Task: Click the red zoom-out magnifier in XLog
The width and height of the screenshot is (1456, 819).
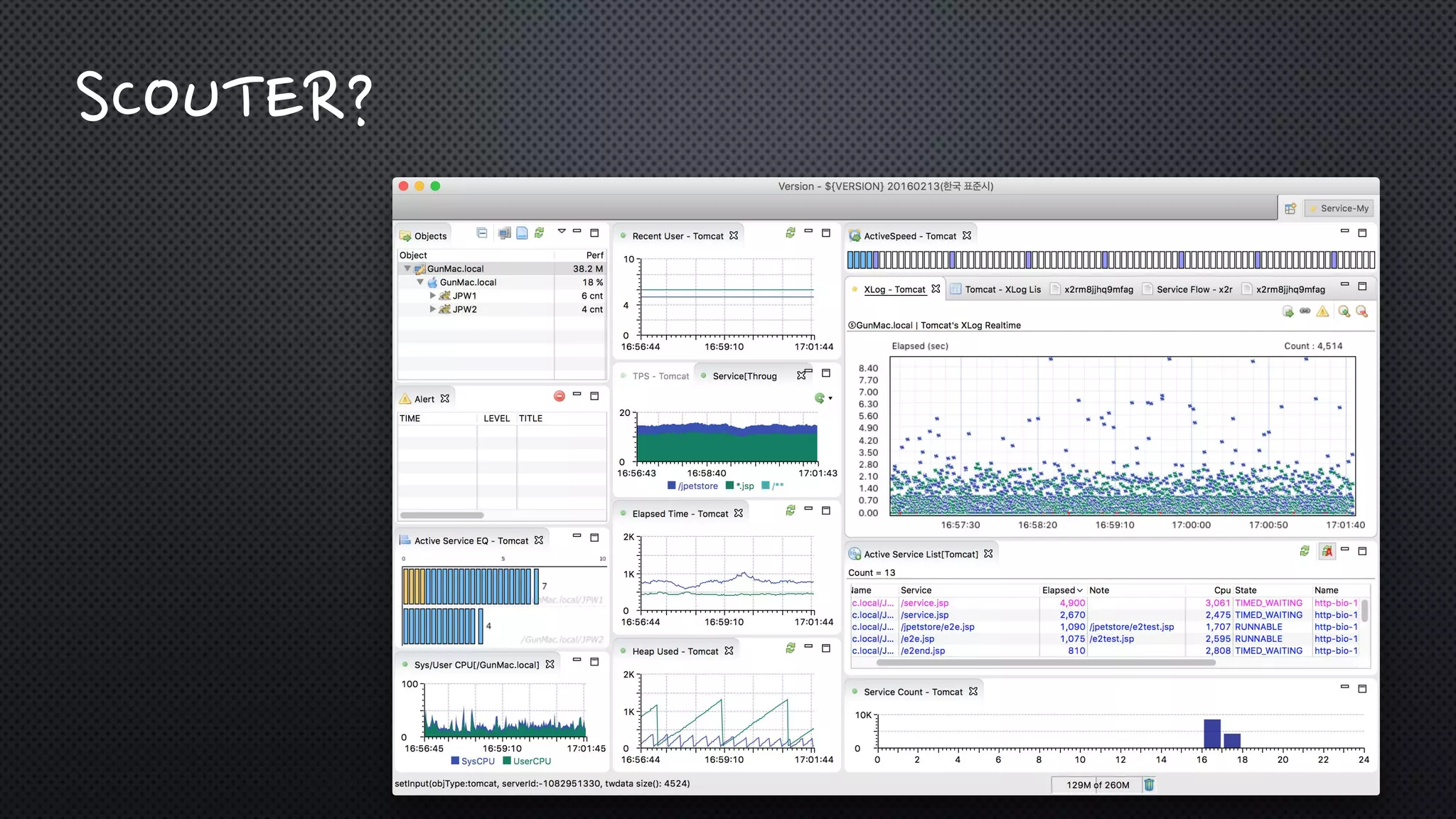Action: point(1361,311)
